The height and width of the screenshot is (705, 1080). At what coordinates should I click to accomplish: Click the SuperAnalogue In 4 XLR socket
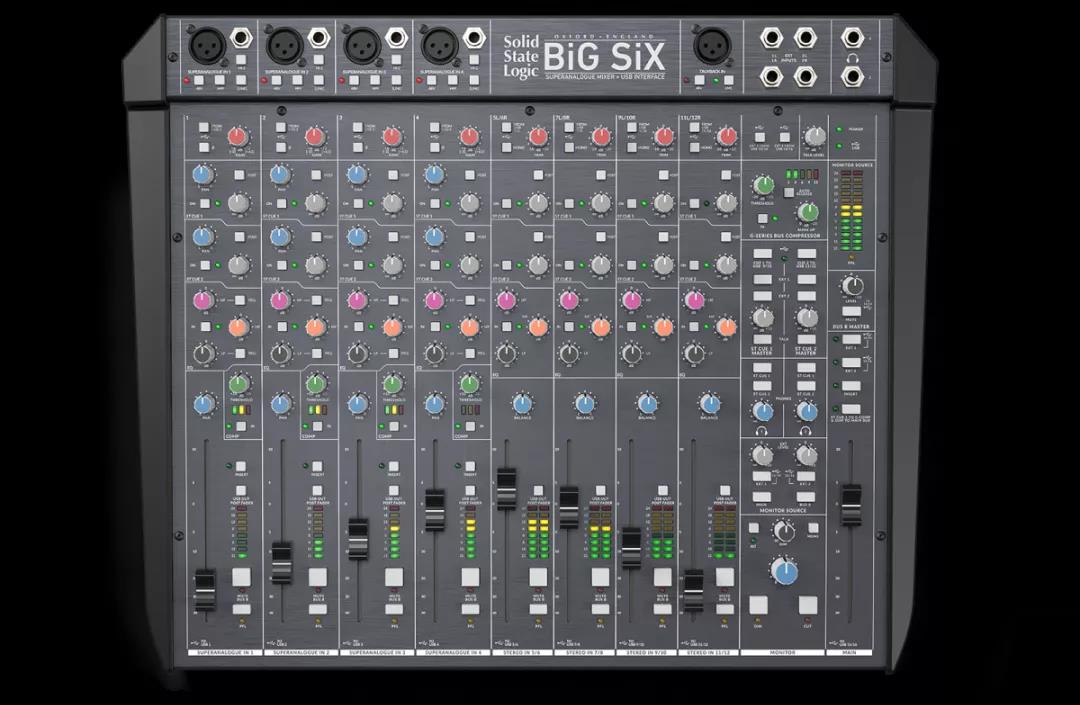[440, 45]
